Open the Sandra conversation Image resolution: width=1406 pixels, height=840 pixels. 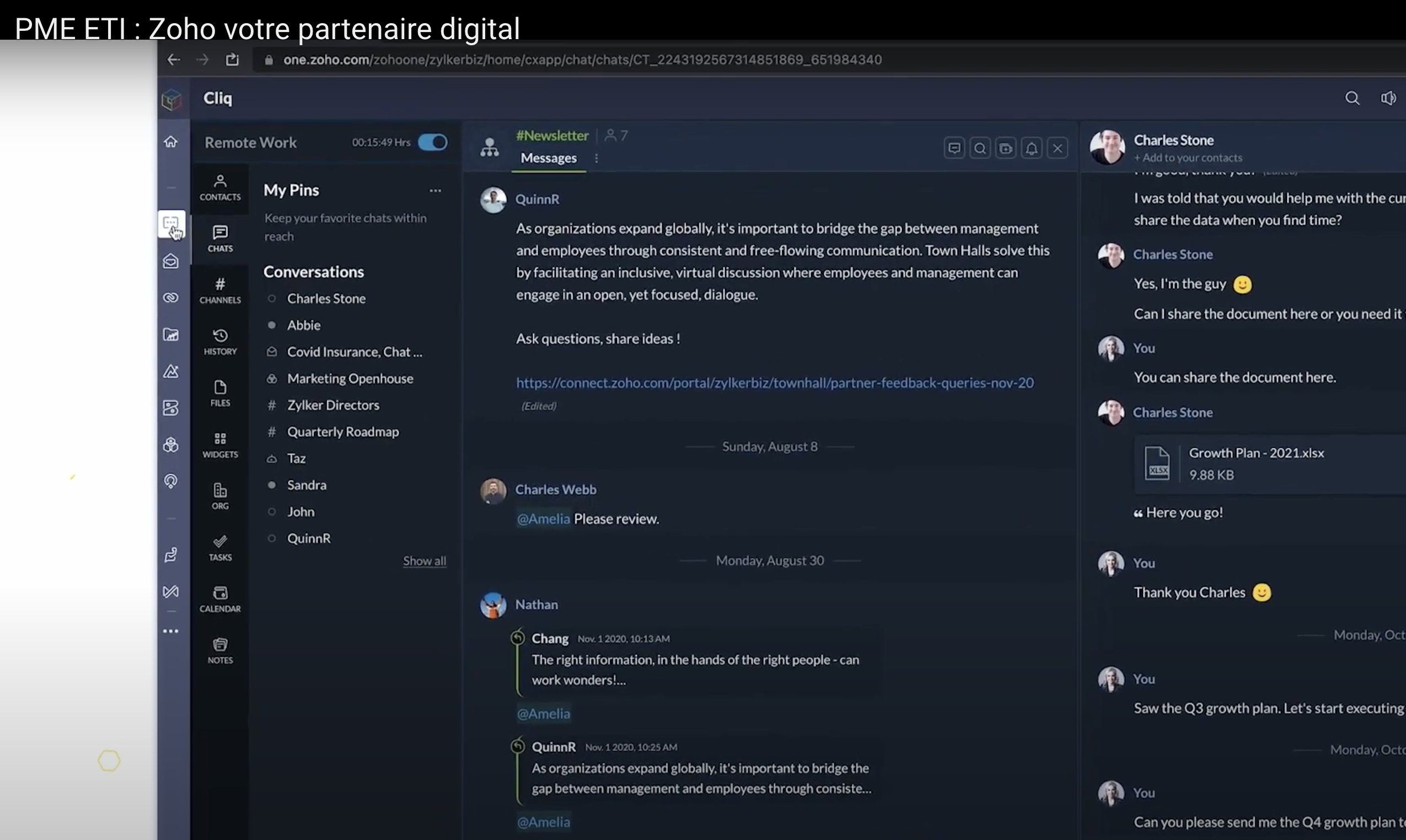pyautogui.click(x=307, y=484)
